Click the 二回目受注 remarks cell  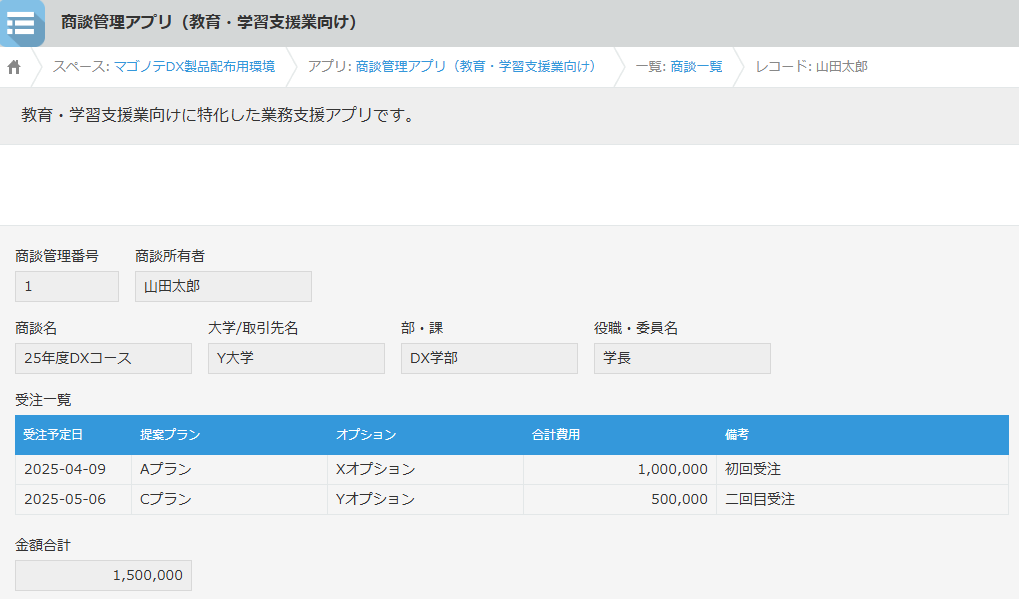[x=862, y=500]
